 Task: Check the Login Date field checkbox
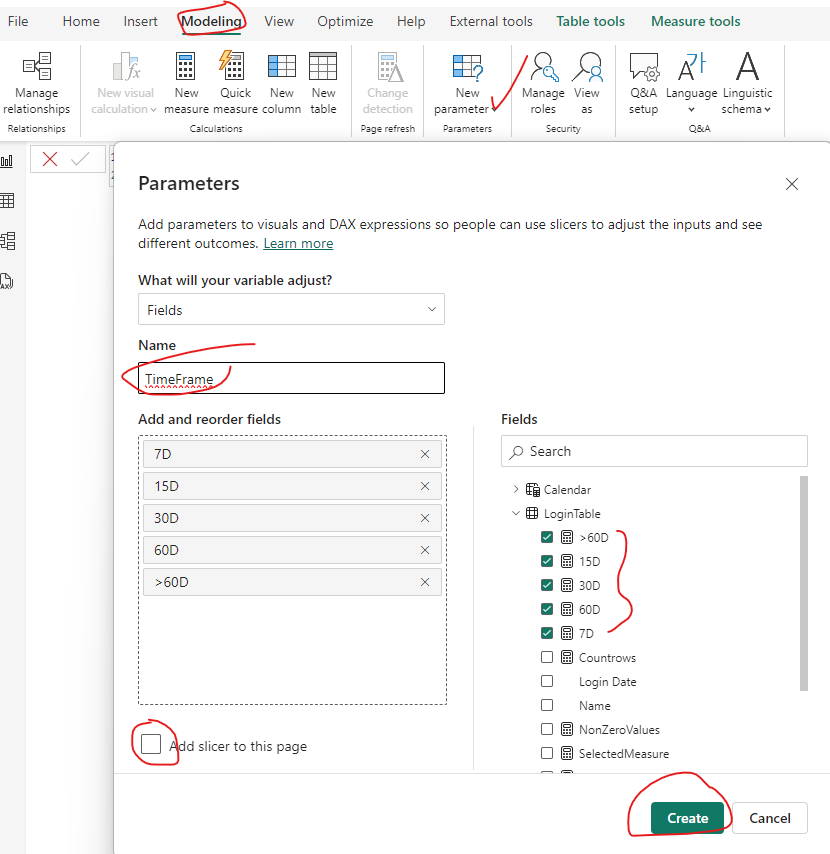547,681
